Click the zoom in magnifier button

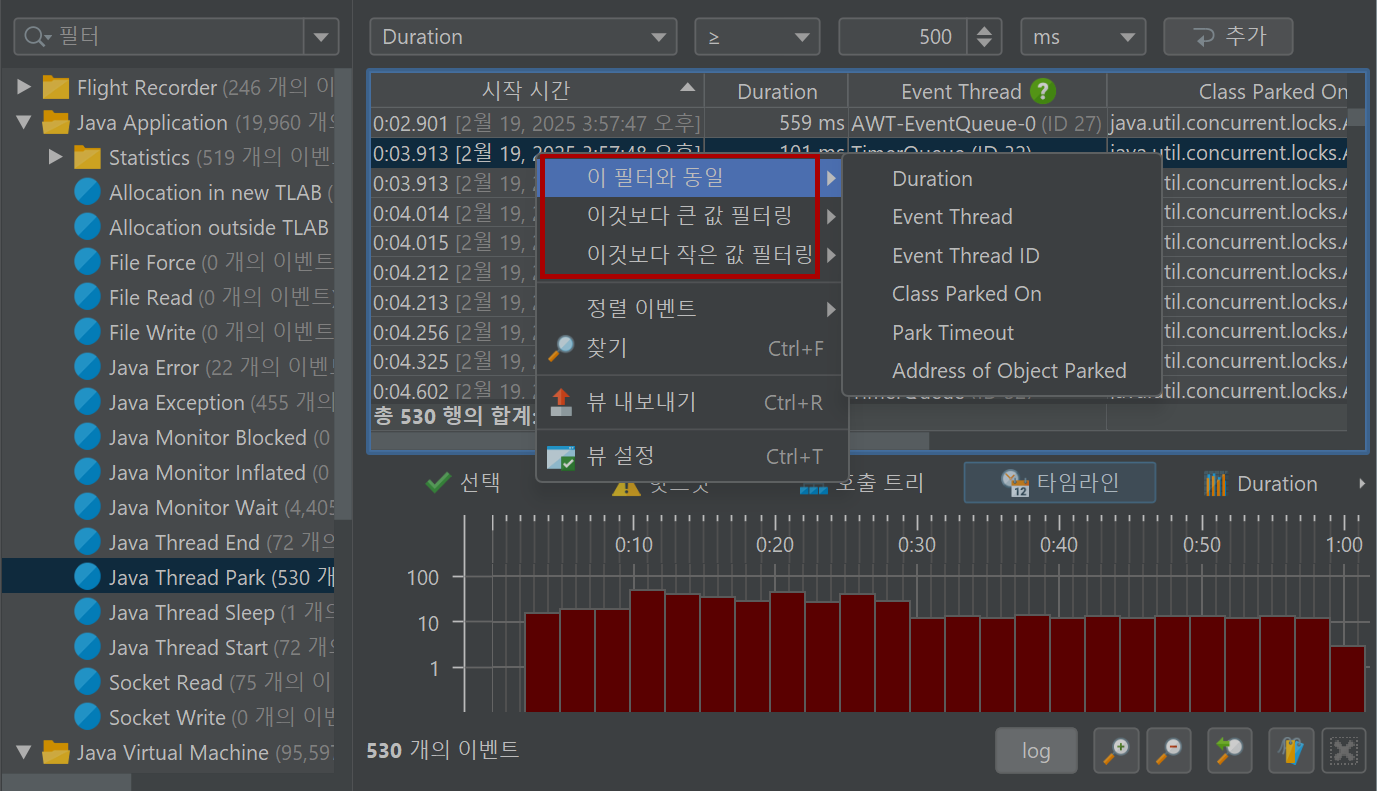[x=1116, y=749]
